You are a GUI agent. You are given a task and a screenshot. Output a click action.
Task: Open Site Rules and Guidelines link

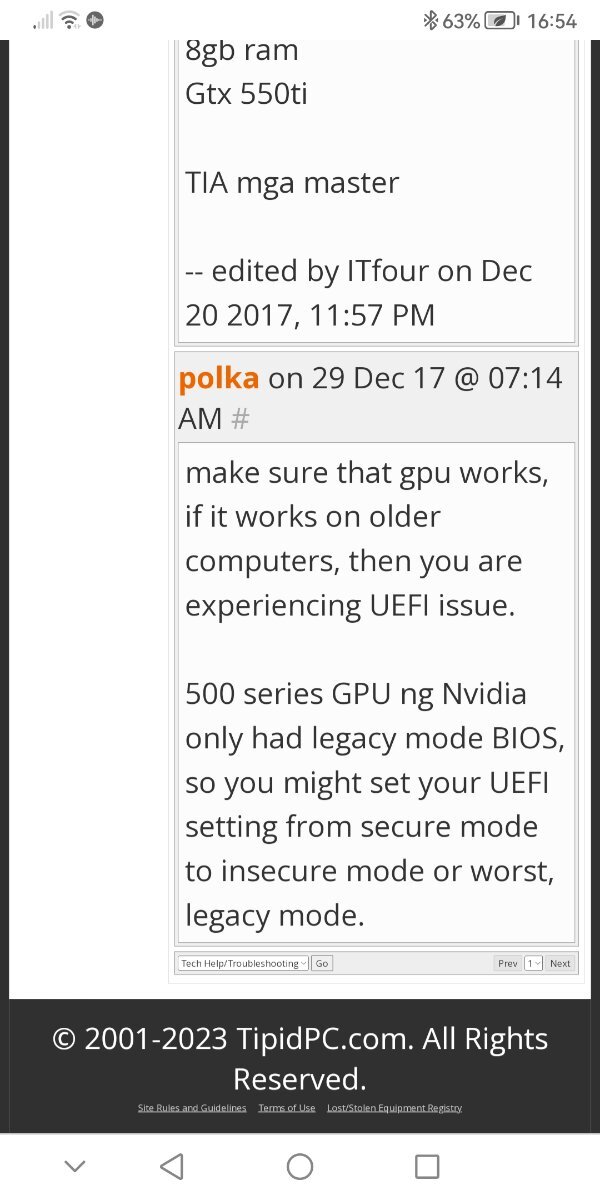click(192, 1107)
